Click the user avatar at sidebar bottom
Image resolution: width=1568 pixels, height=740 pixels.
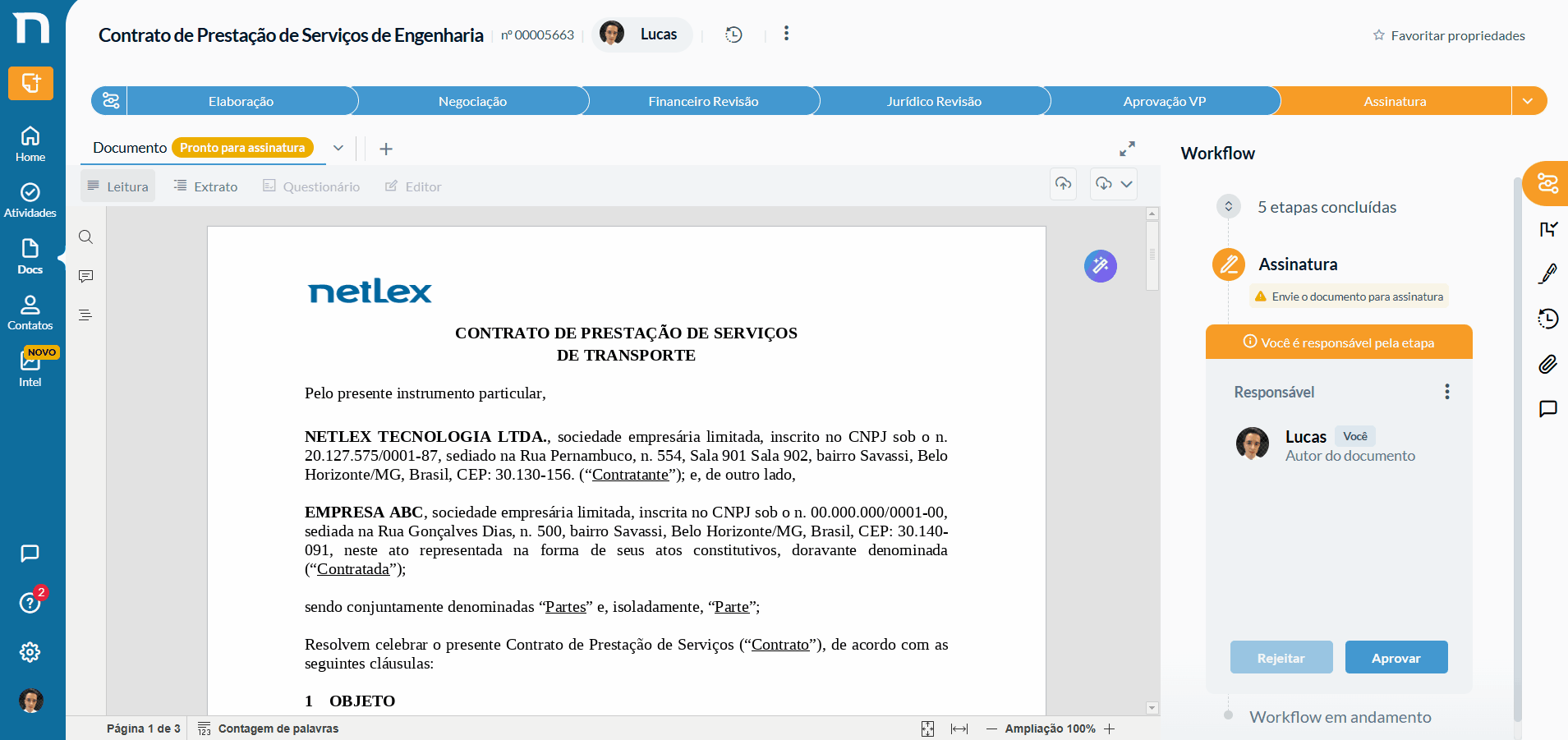[31, 701]
